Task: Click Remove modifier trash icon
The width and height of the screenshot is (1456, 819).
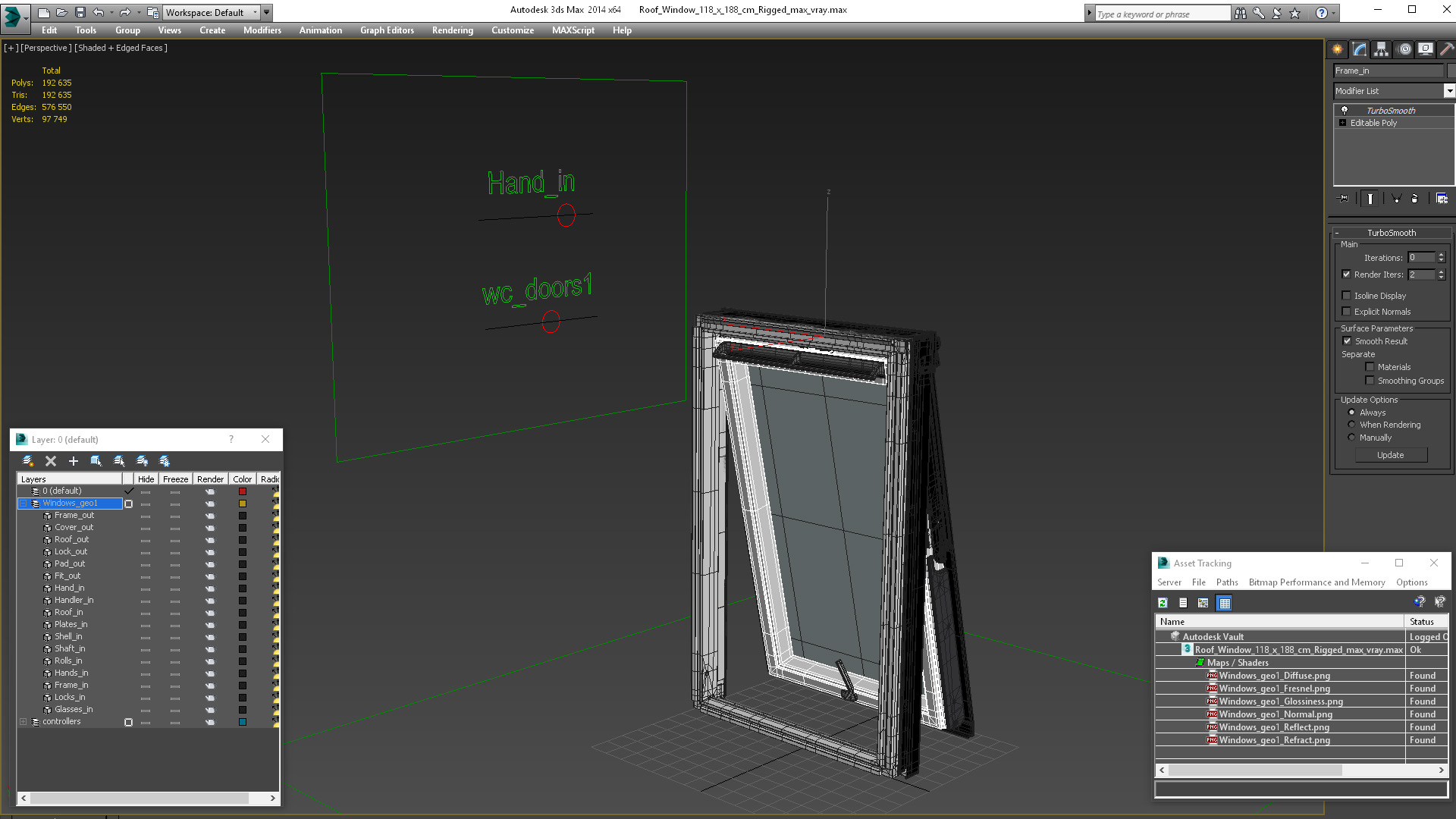Action: [x=1414, y=199]
